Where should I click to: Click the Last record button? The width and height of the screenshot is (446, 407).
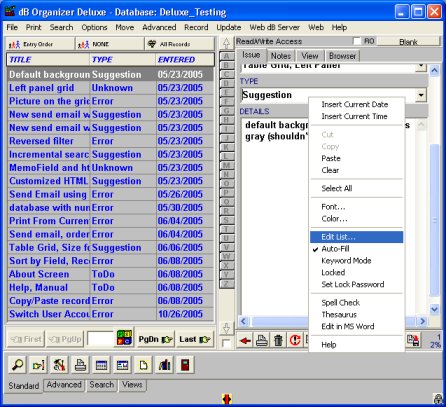coord(195,339)
